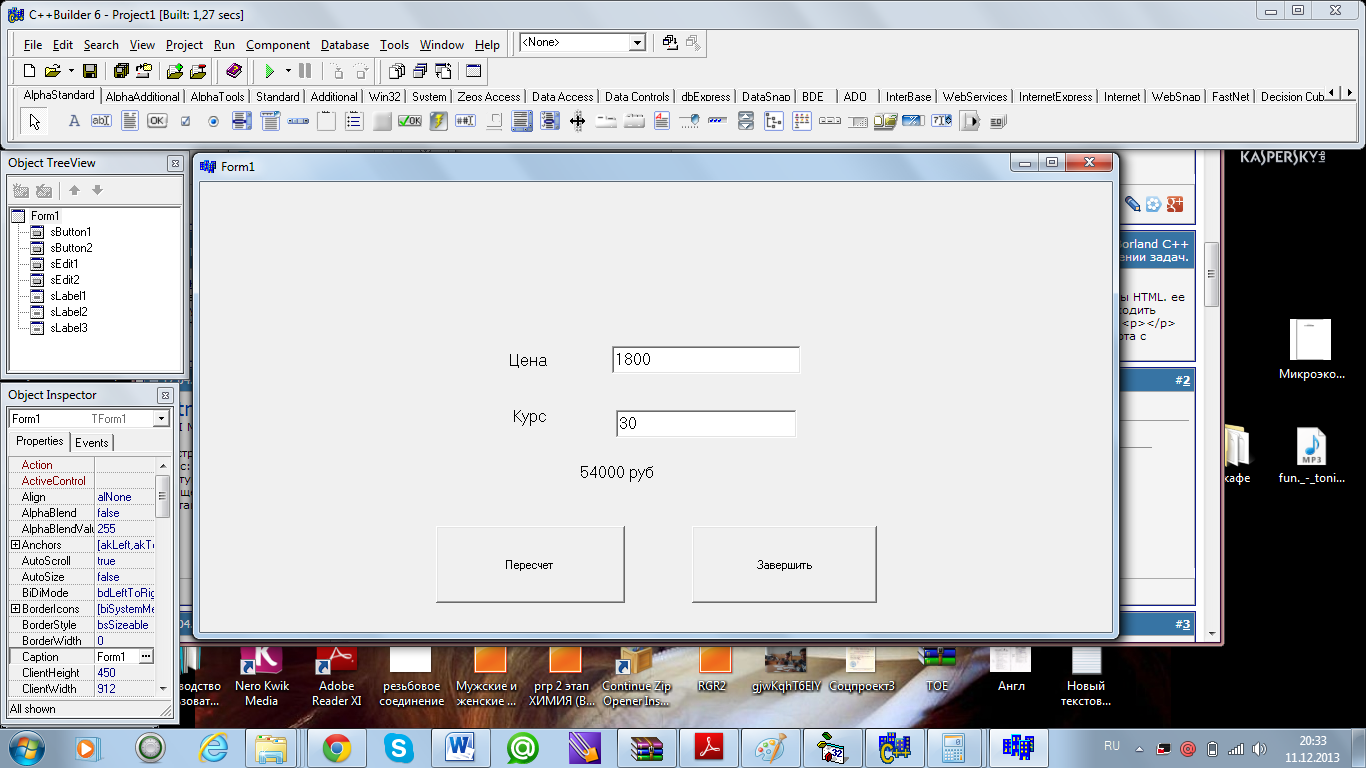Click the New file toolbar icon
1366x768 pixels.
pyautogui.click(x=29, y=71)
